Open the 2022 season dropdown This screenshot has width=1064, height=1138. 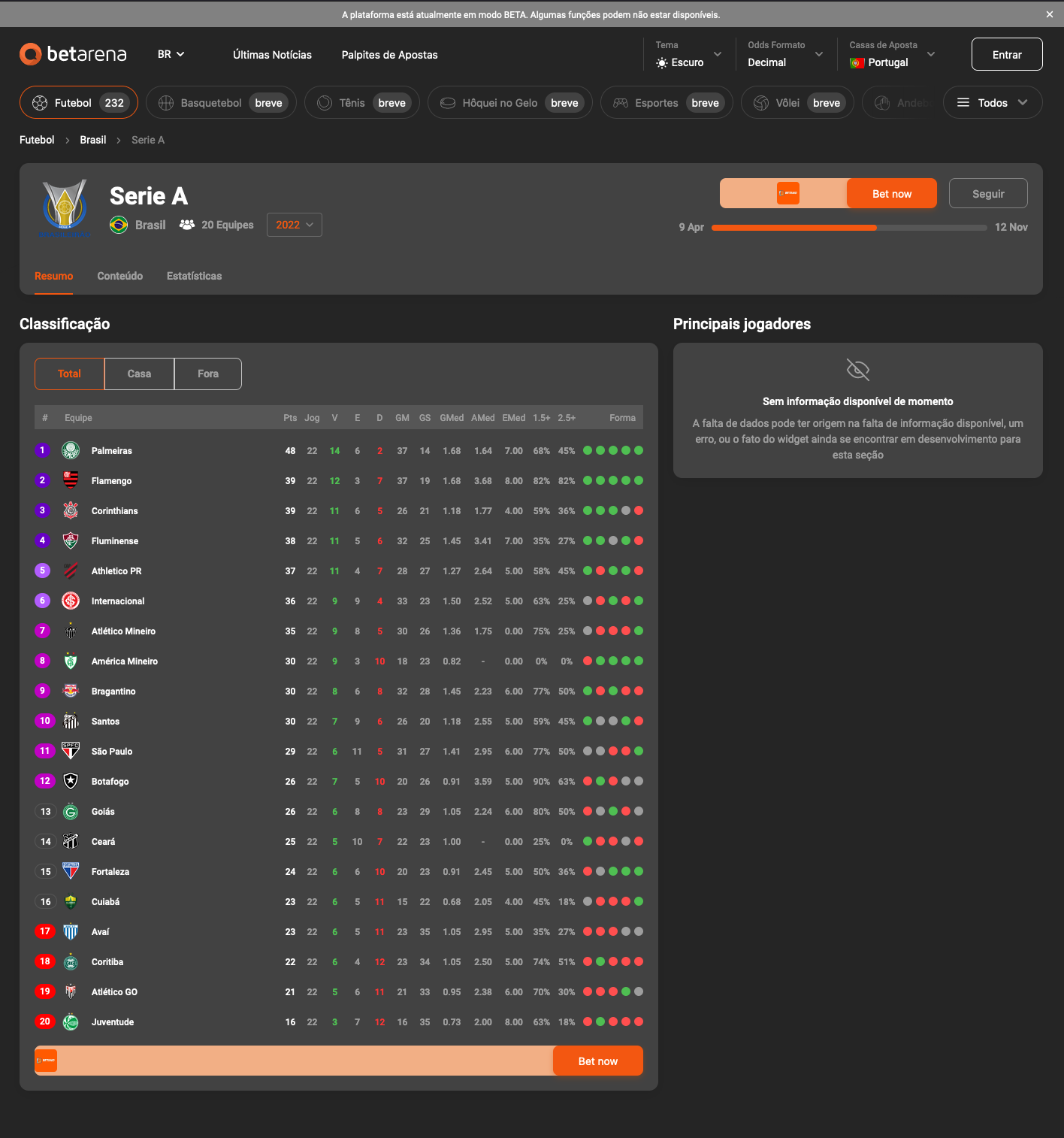[294, 224]
